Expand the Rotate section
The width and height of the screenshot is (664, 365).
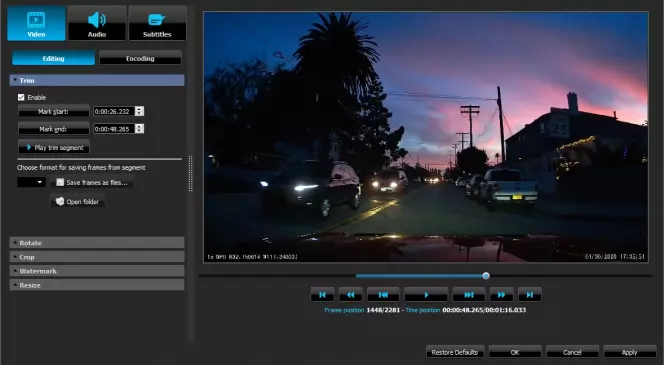tap(97, 243)
